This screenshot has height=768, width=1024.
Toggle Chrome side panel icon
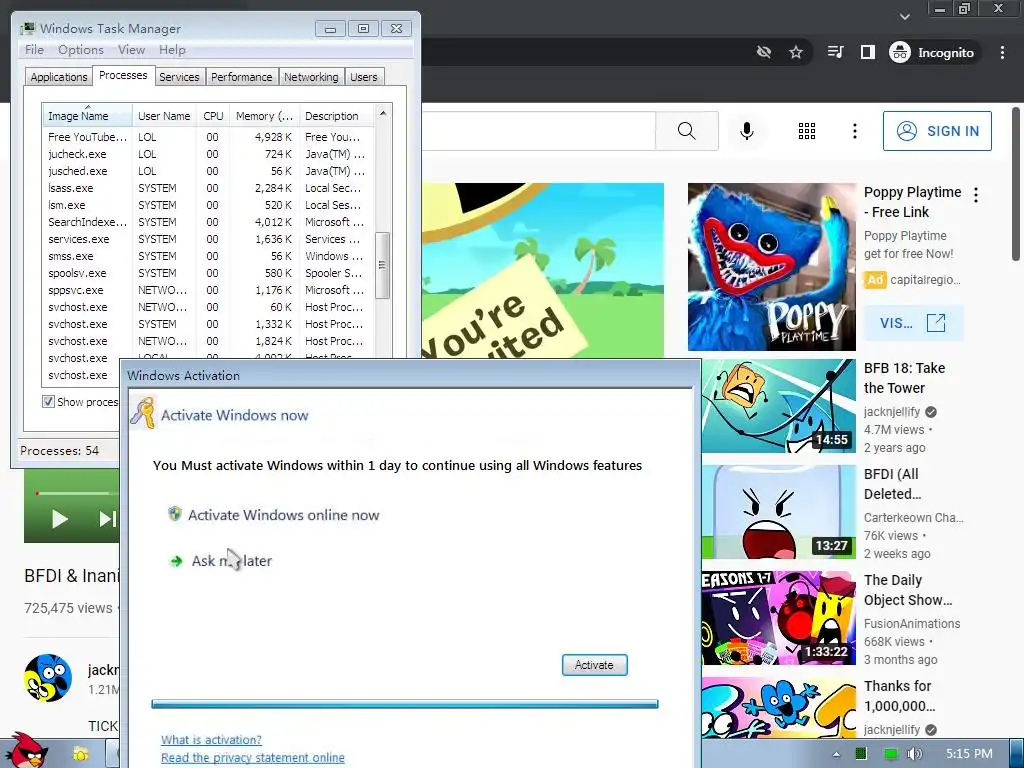867,52
